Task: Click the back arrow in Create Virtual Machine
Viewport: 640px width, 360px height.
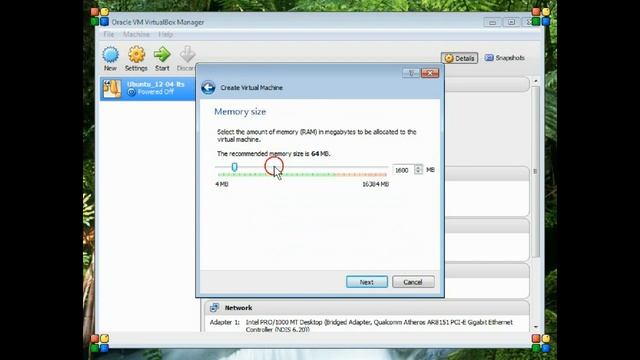Action: [x=208, y=87]
